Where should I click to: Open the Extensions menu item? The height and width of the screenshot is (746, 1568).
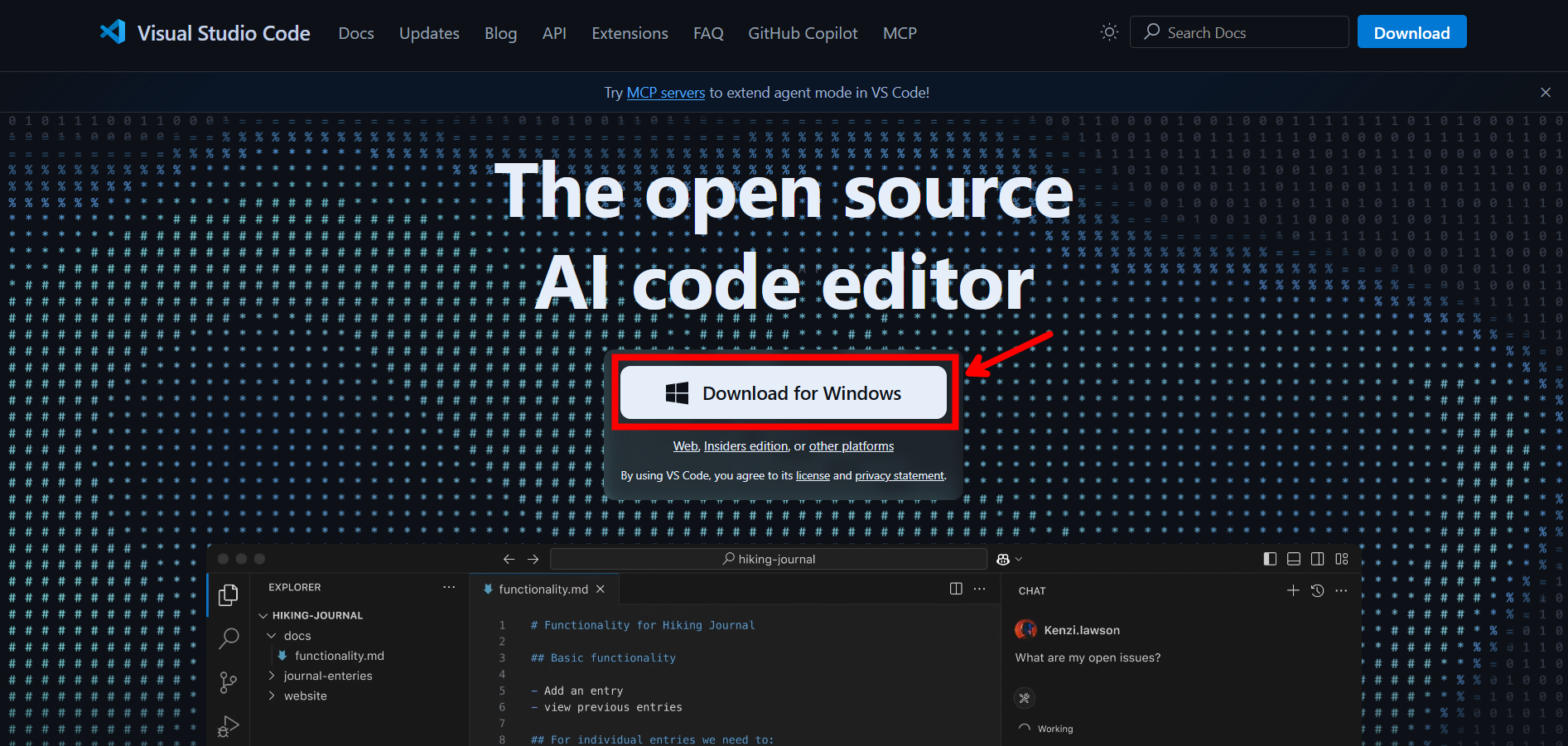(x=630, y=33)
